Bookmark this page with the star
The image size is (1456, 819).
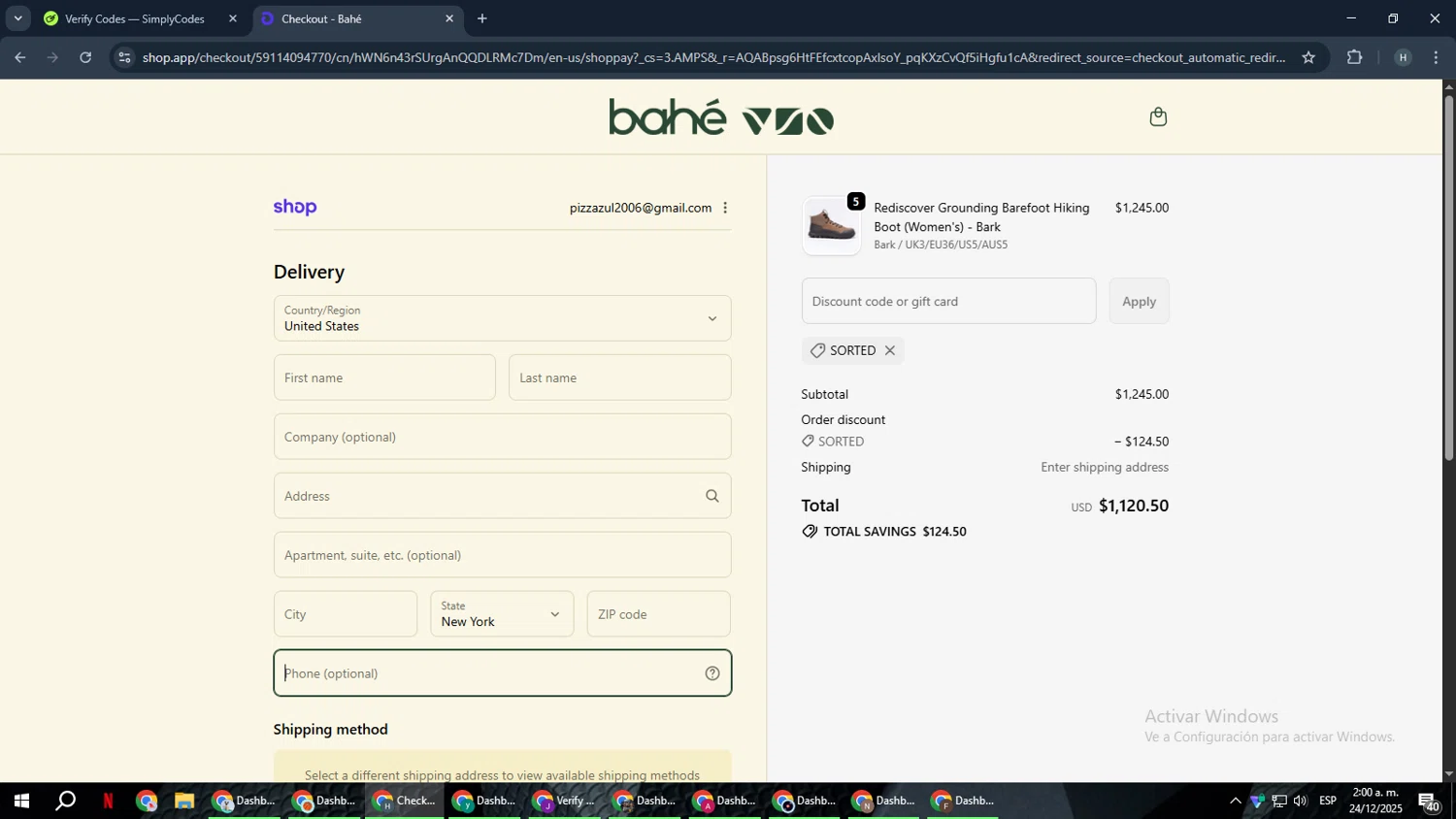tap(1308, 57)
